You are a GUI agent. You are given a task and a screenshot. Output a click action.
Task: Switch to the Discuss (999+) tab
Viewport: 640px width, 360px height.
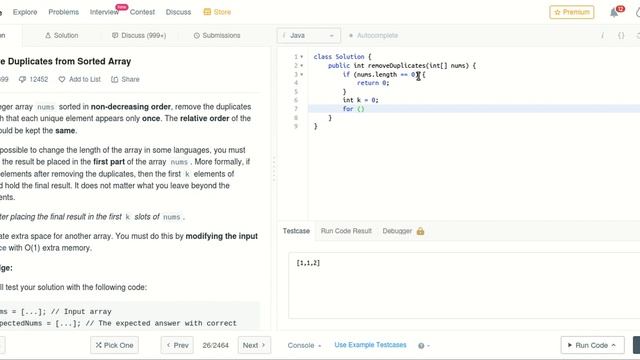click(x=139, y=36)
